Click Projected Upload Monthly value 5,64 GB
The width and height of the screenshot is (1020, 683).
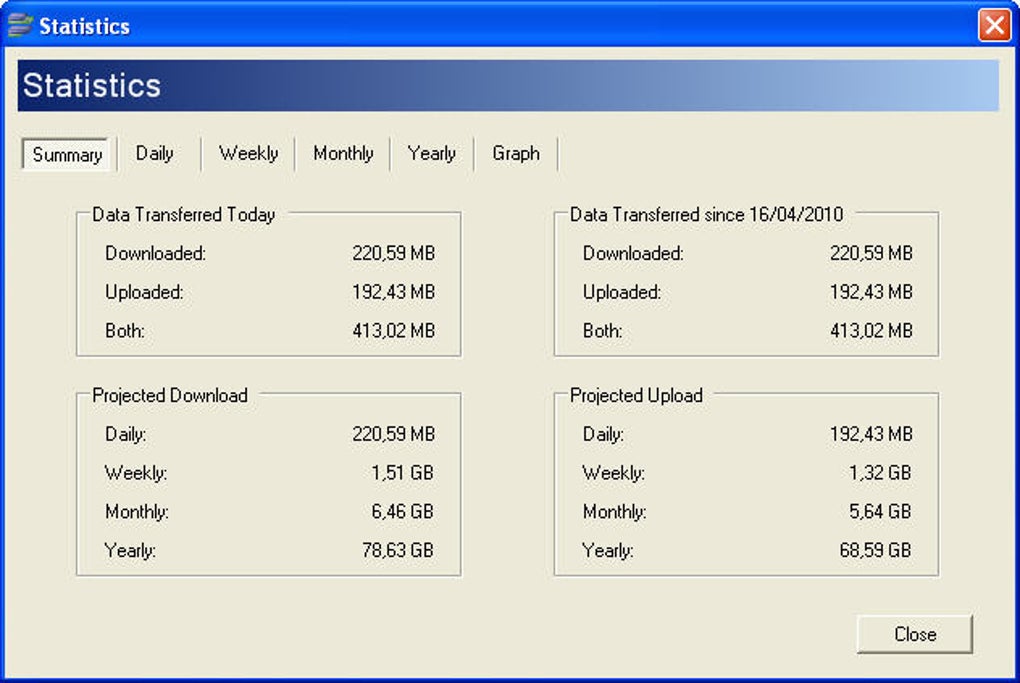tap(880, 512)
